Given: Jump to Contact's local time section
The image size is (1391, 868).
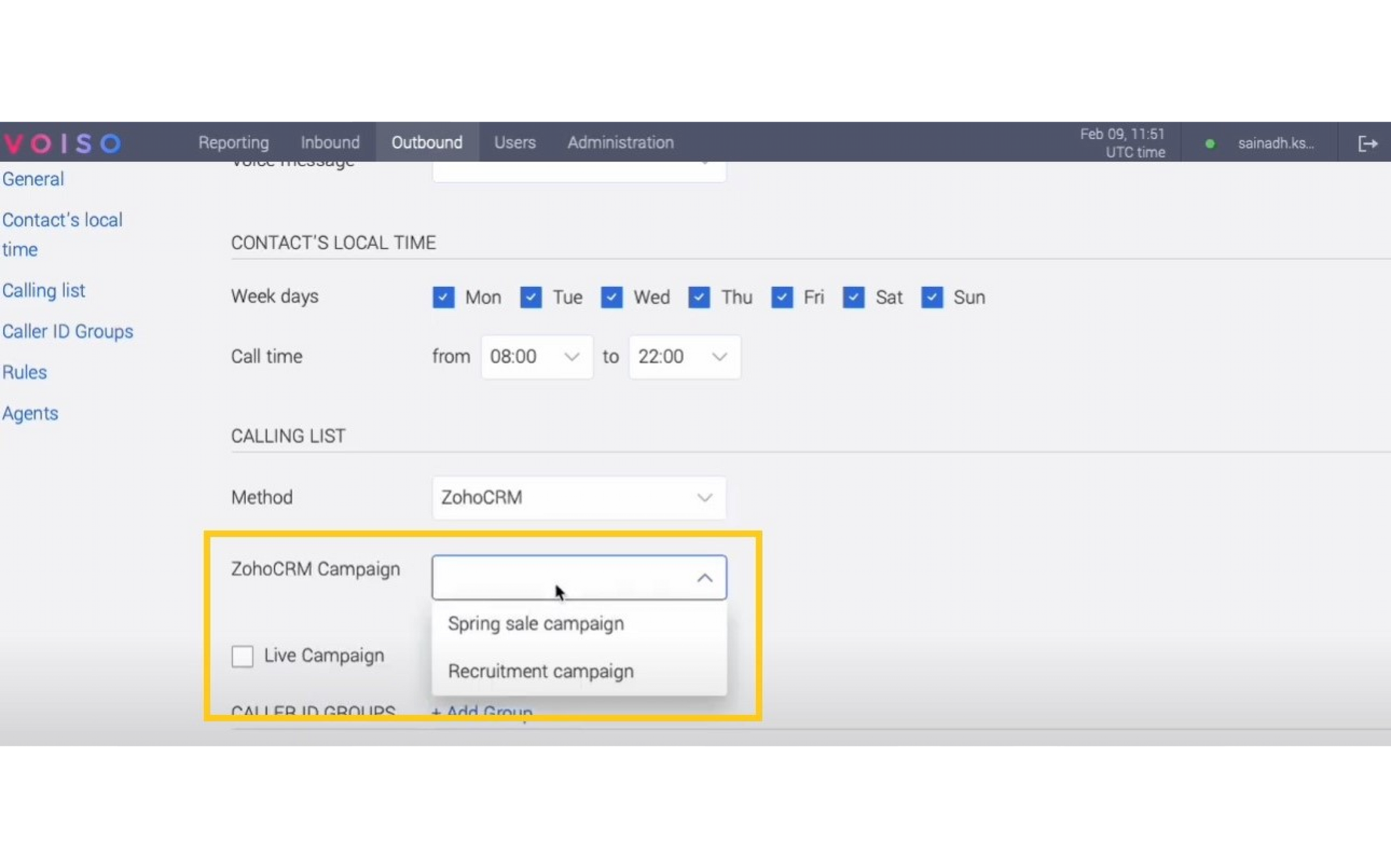Looking at the screenshot, I should pyautogui.click(x=62, y=235).
